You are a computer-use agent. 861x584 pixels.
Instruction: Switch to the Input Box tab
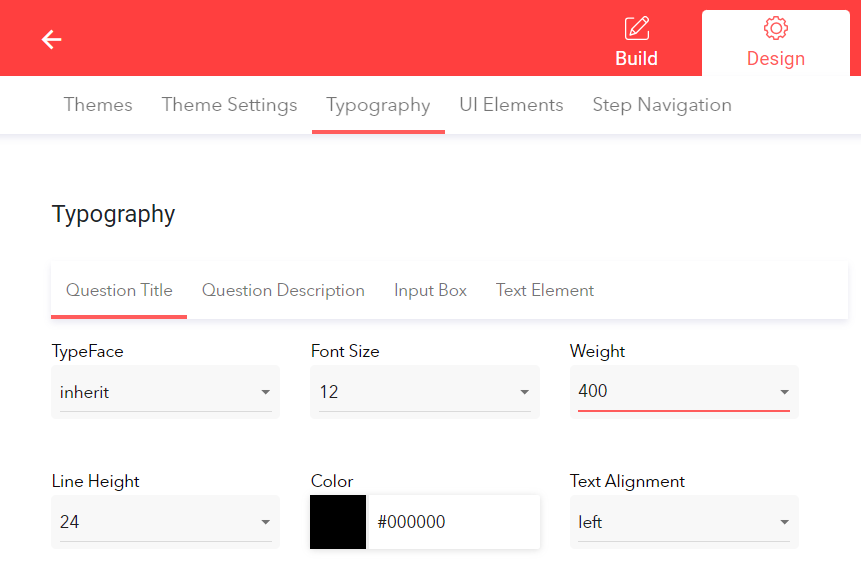tap(430, 290)
